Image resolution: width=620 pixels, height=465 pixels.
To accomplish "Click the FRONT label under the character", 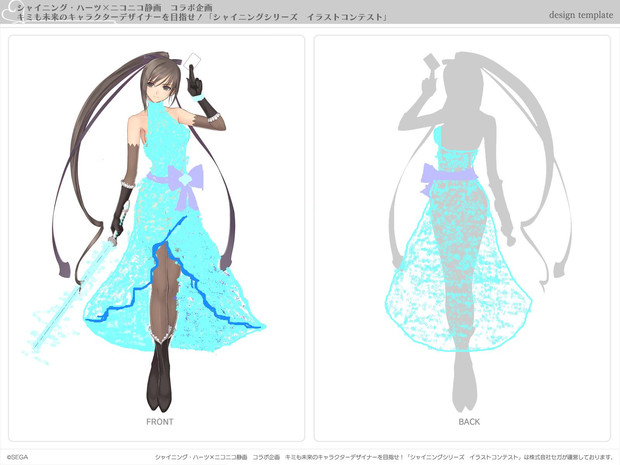I will [160, 422].
